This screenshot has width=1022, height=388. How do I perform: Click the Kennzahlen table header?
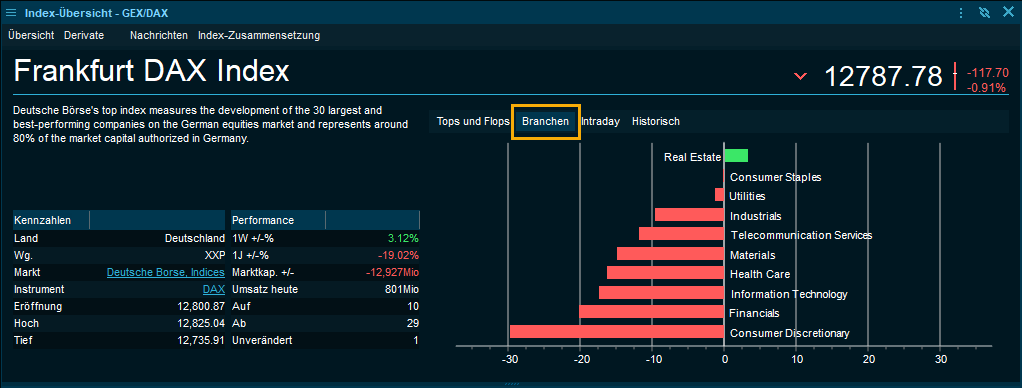click(51, 220)
